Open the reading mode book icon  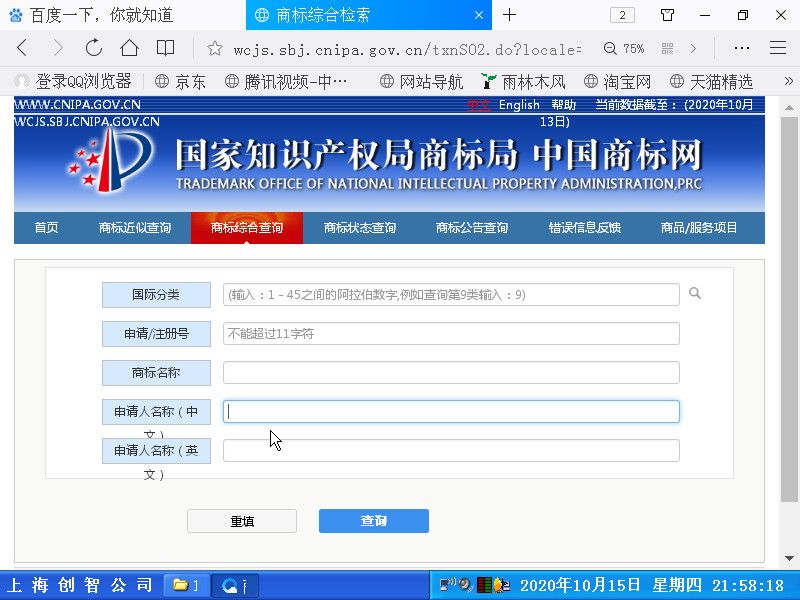(165, 48)
